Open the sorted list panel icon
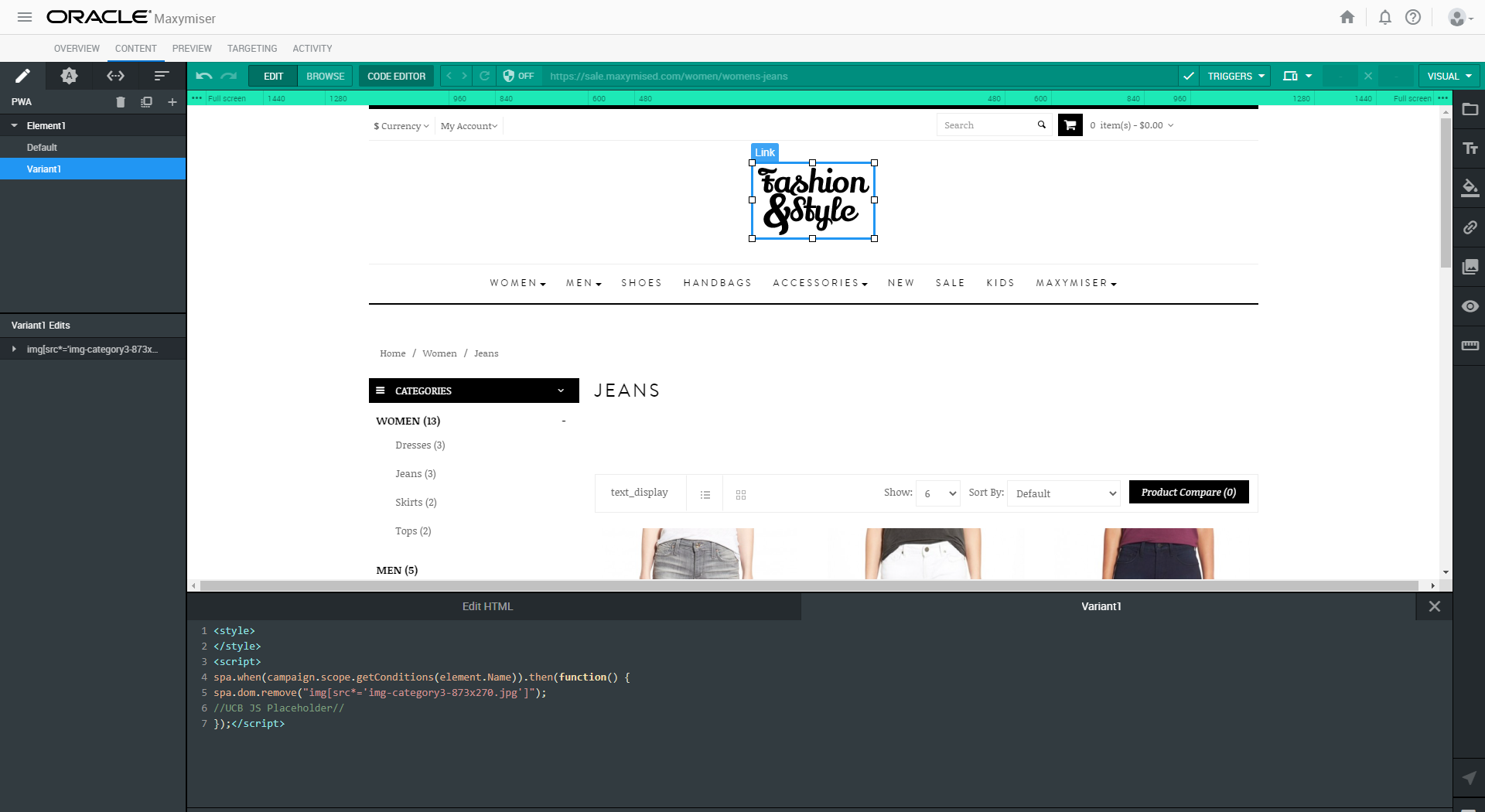This screenshot has height=812, width=1485. click(162, 76)
